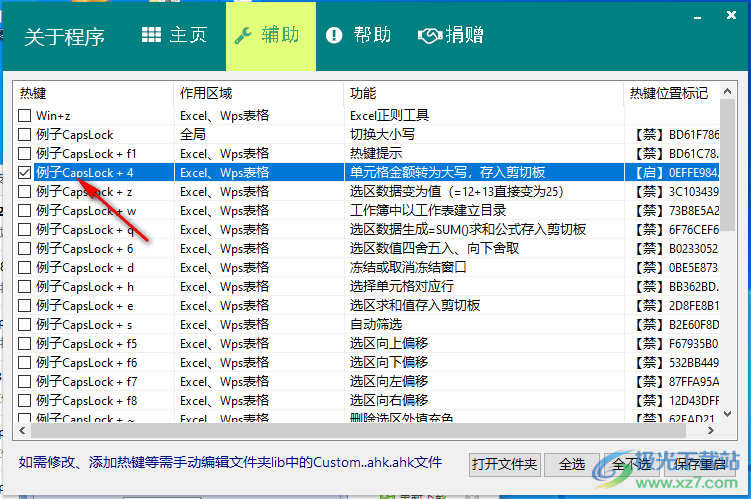Click the list scroll-down arrow
The width and height of the screenshot is (751, 499).
(x=728, y=414)
